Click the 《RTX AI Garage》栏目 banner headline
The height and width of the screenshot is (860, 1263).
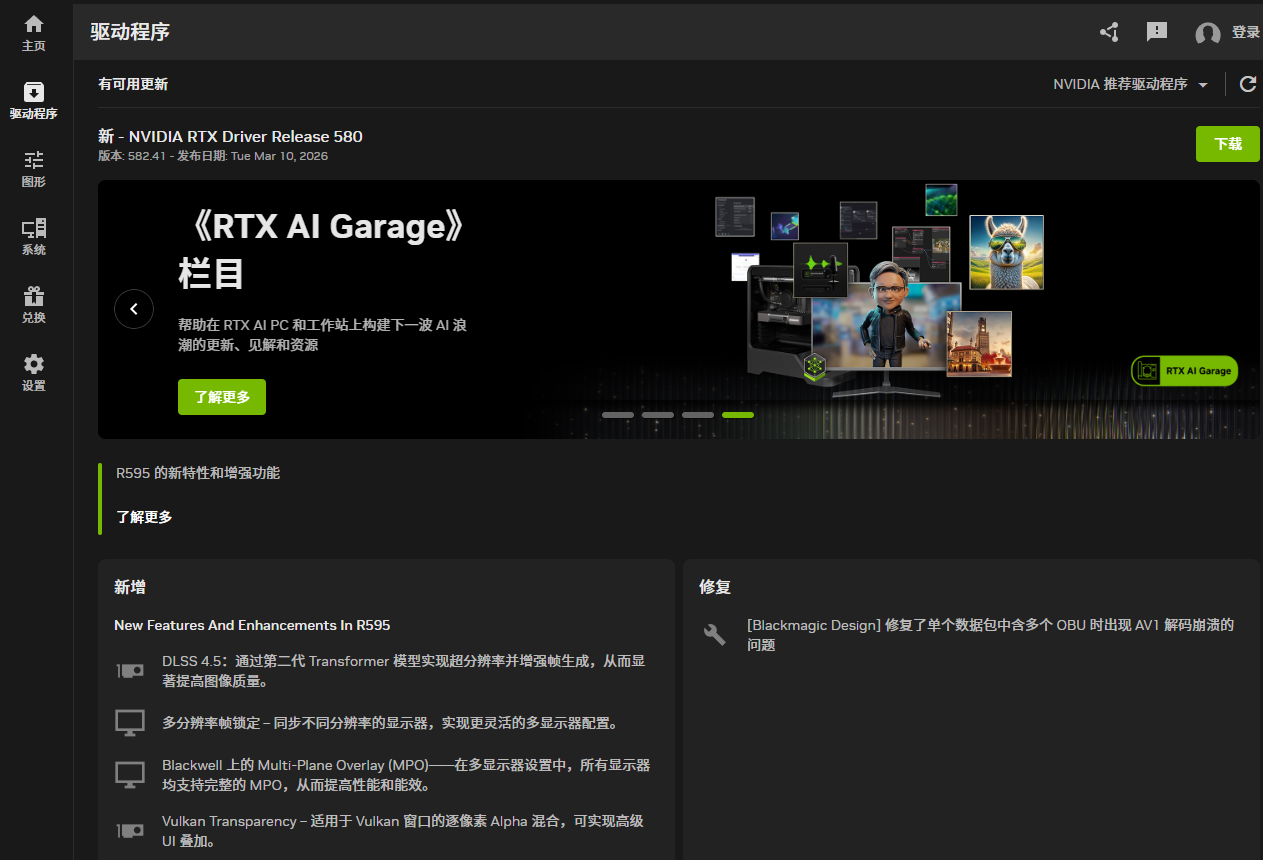pos(323,249)
